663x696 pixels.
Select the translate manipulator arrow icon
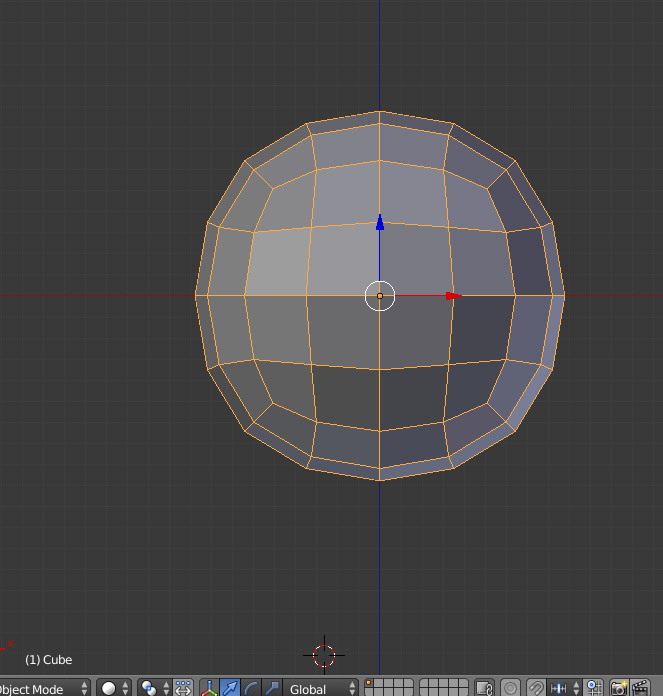click(230, 688)
